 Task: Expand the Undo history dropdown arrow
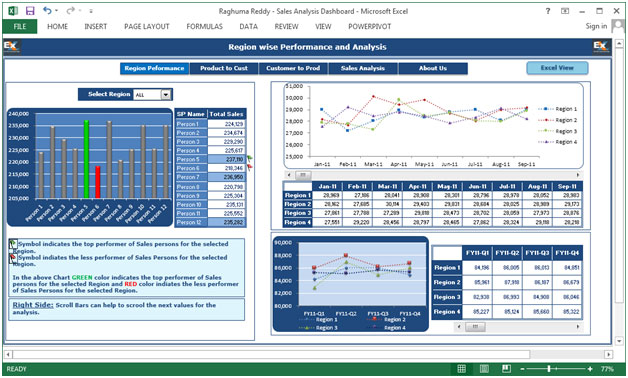pos(56,10)
